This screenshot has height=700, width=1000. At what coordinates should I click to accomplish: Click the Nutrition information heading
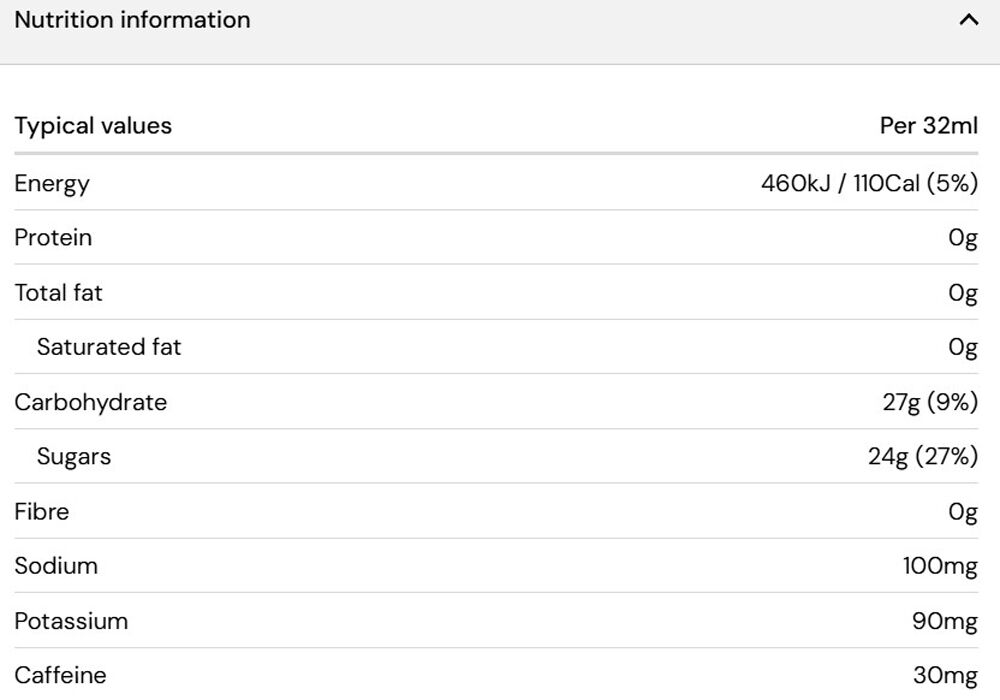pyautogui.click(x=133, y=20)
